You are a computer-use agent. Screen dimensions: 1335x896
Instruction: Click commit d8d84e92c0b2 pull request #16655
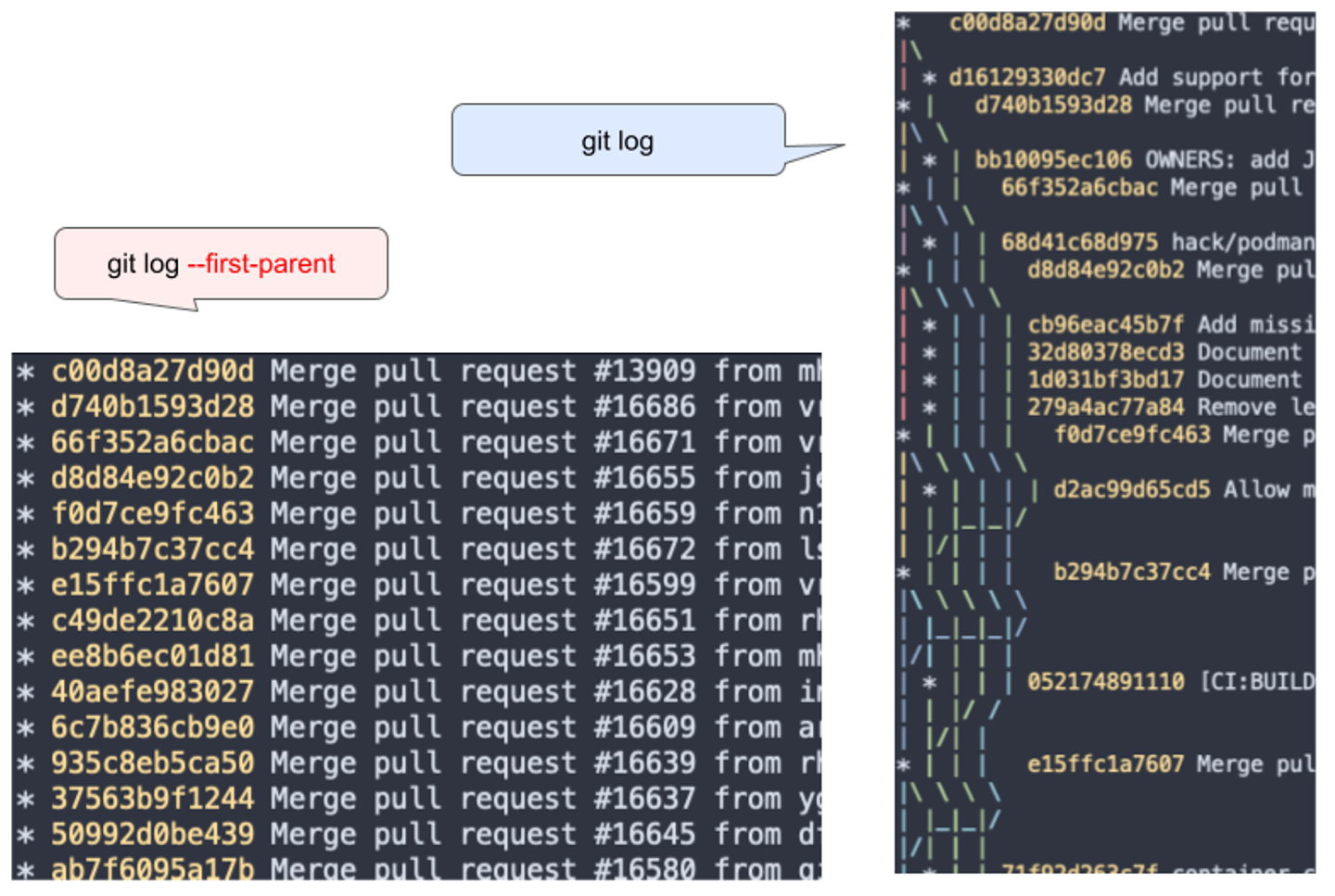(x=417, y=478)
